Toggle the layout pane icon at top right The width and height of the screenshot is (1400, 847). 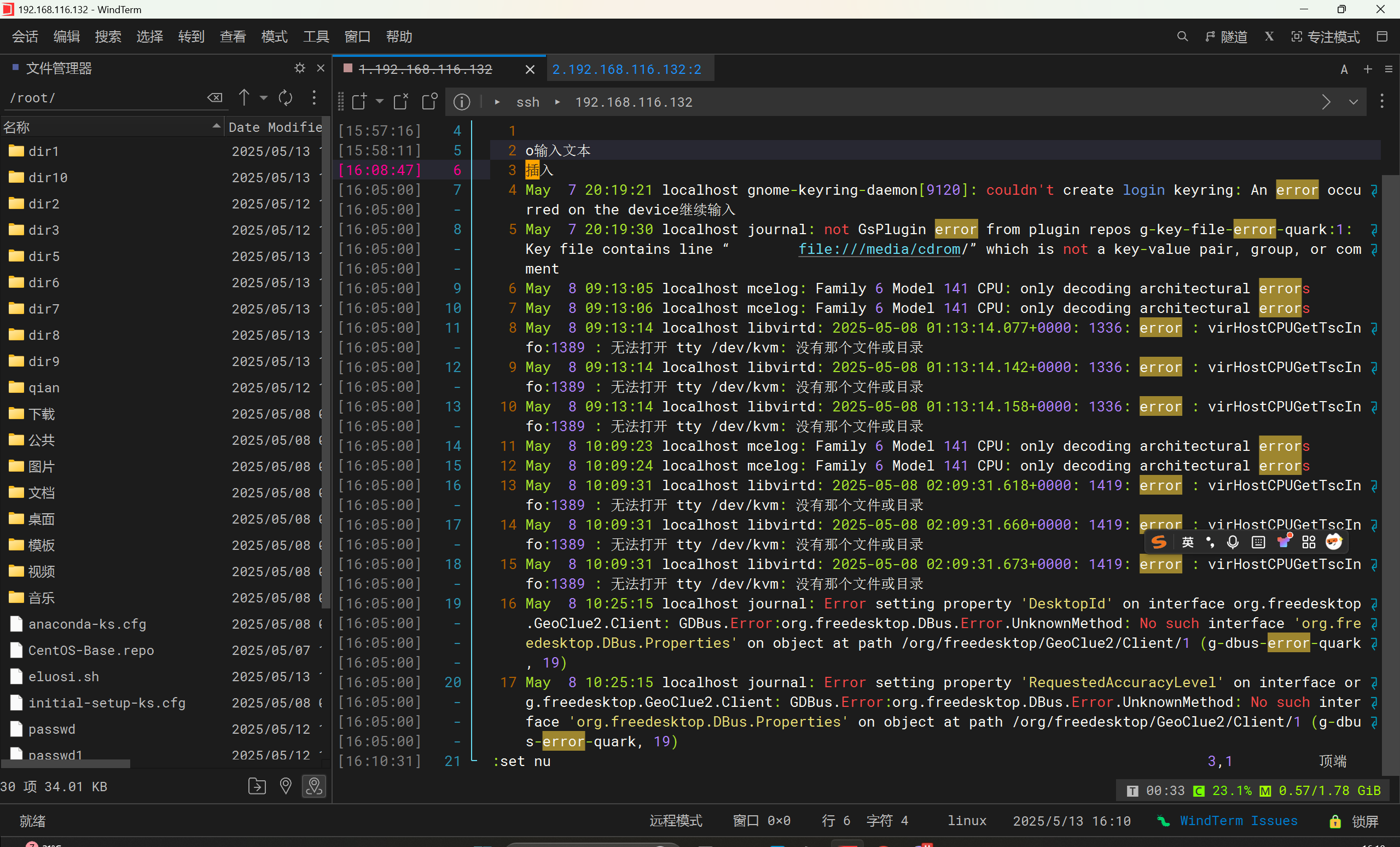point(1382,37)
